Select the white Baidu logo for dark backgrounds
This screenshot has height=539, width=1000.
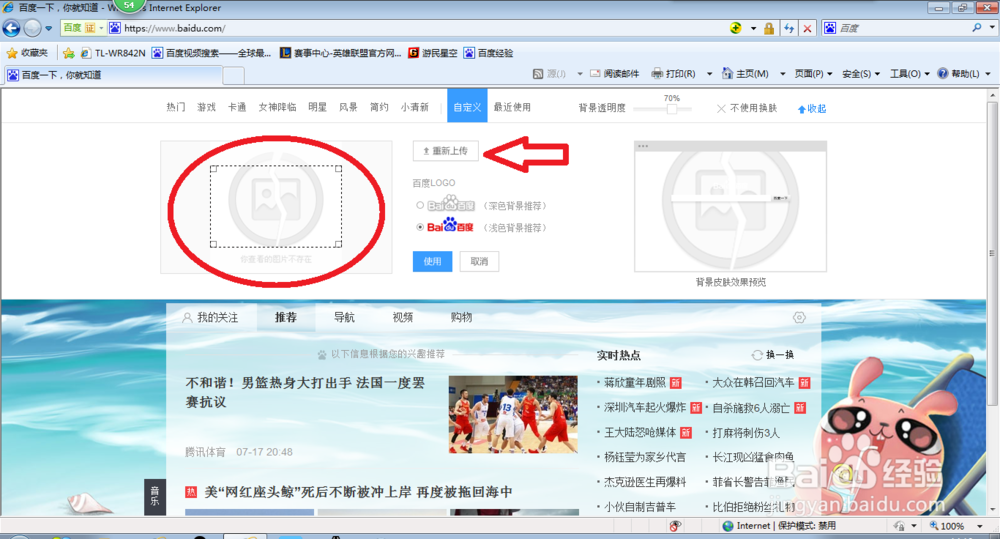coord(420,205)
